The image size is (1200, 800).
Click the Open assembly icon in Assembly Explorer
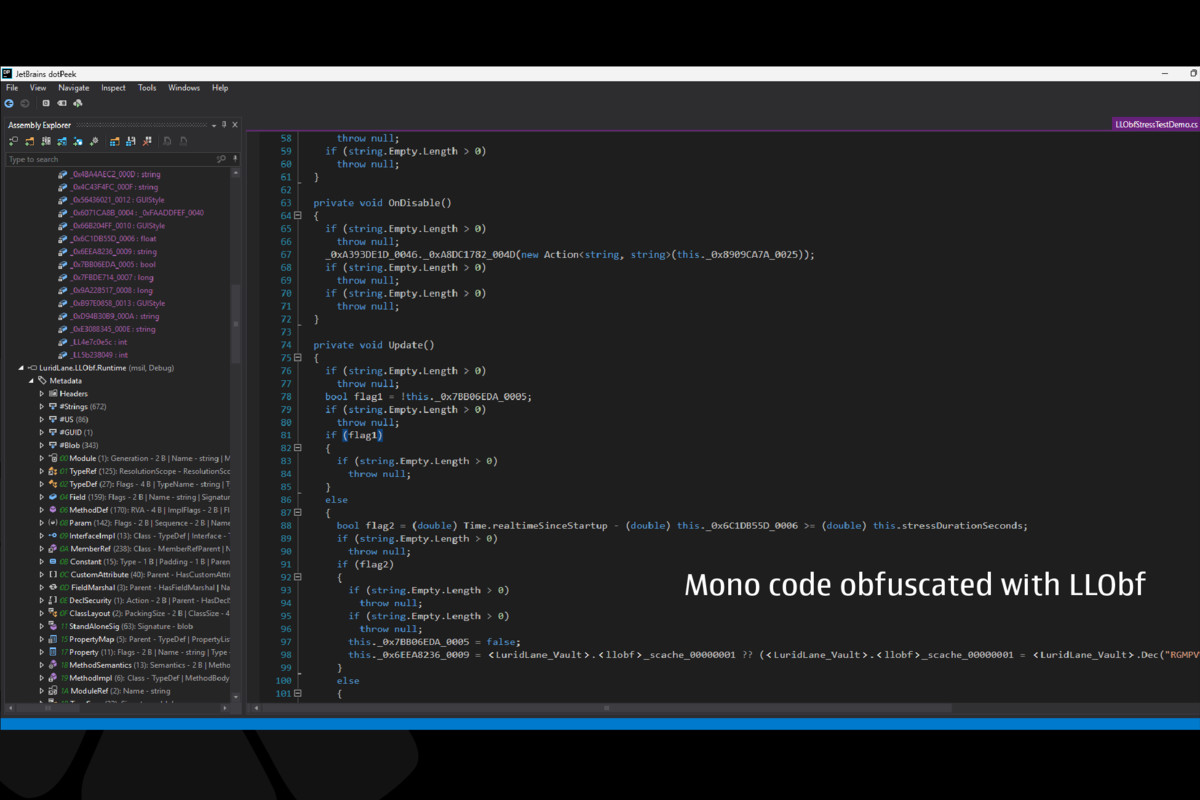tap(14, 141)
